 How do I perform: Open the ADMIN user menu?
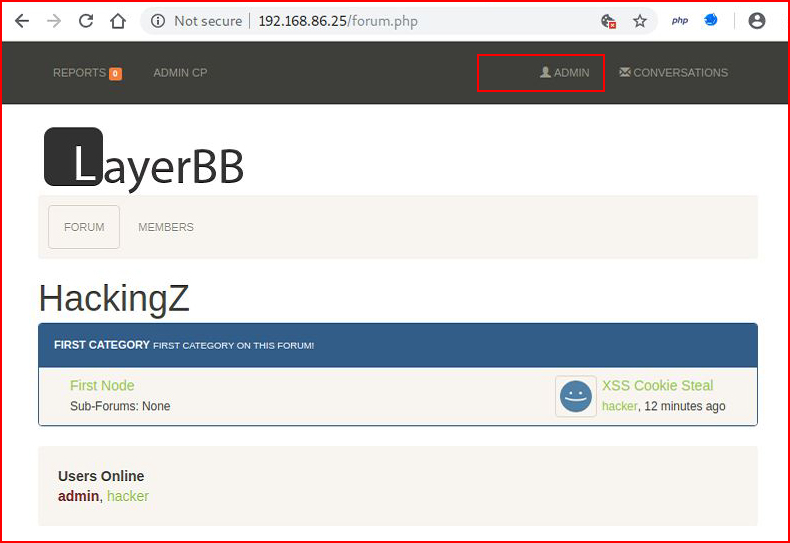pos(564,73)
